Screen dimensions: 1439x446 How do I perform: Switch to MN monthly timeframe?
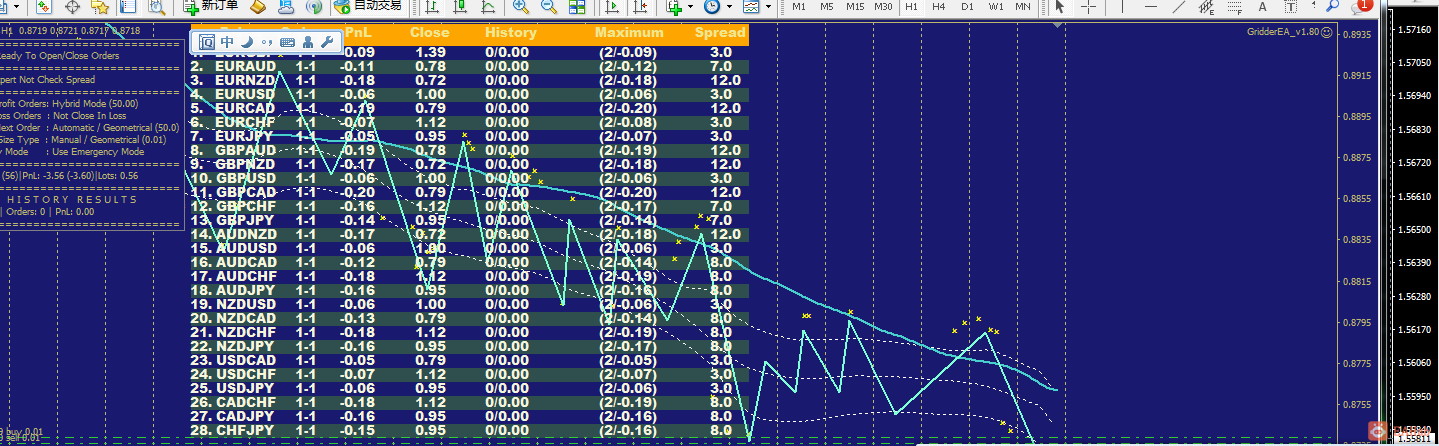pos(1023,6)
